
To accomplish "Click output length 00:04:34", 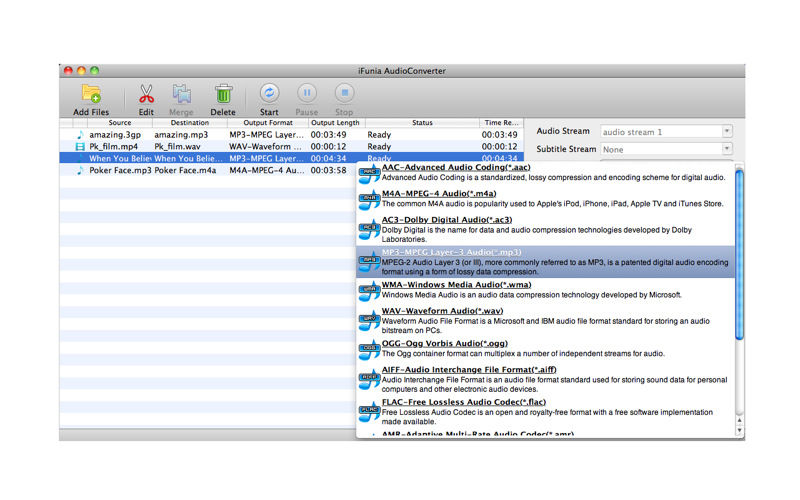I will [329, 159].
